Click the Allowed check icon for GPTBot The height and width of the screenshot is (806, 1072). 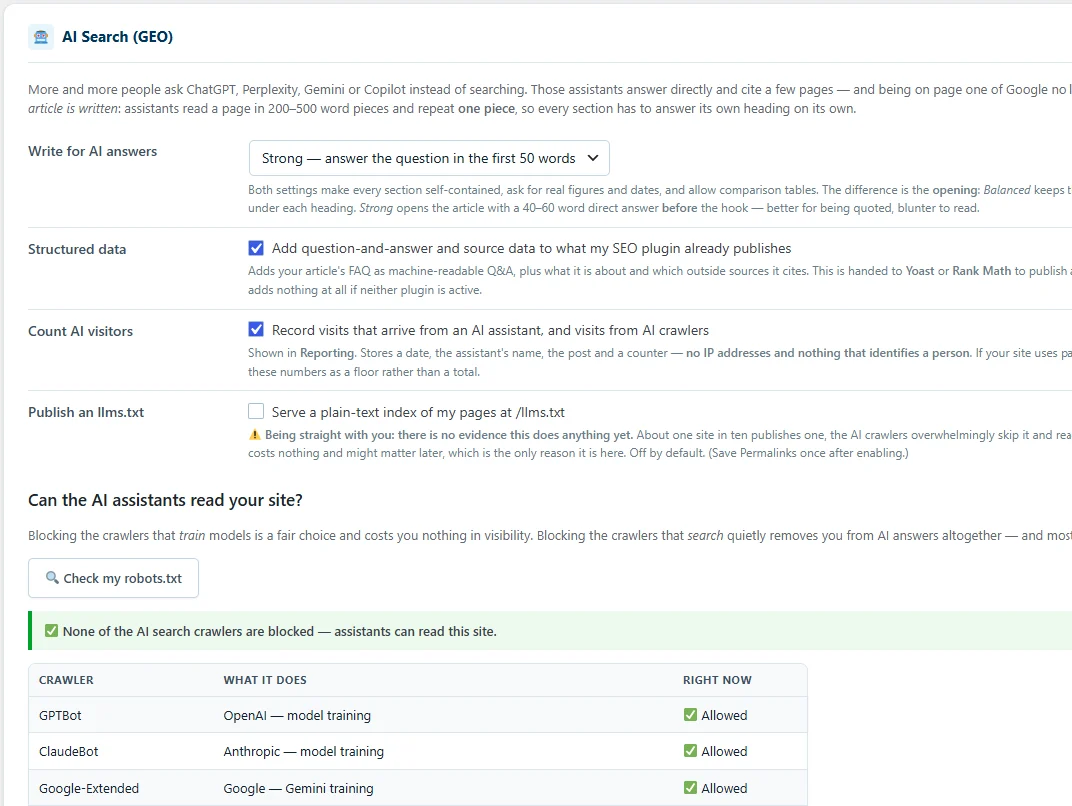pos(690,715)
